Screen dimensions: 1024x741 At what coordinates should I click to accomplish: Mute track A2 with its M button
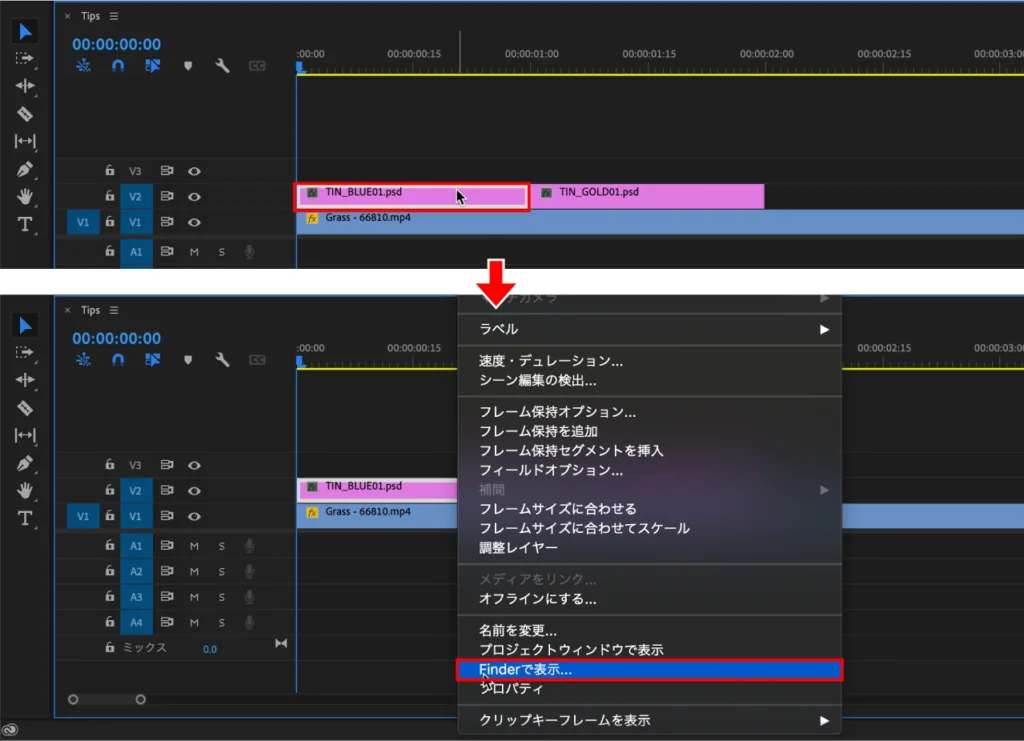point(194,571)
